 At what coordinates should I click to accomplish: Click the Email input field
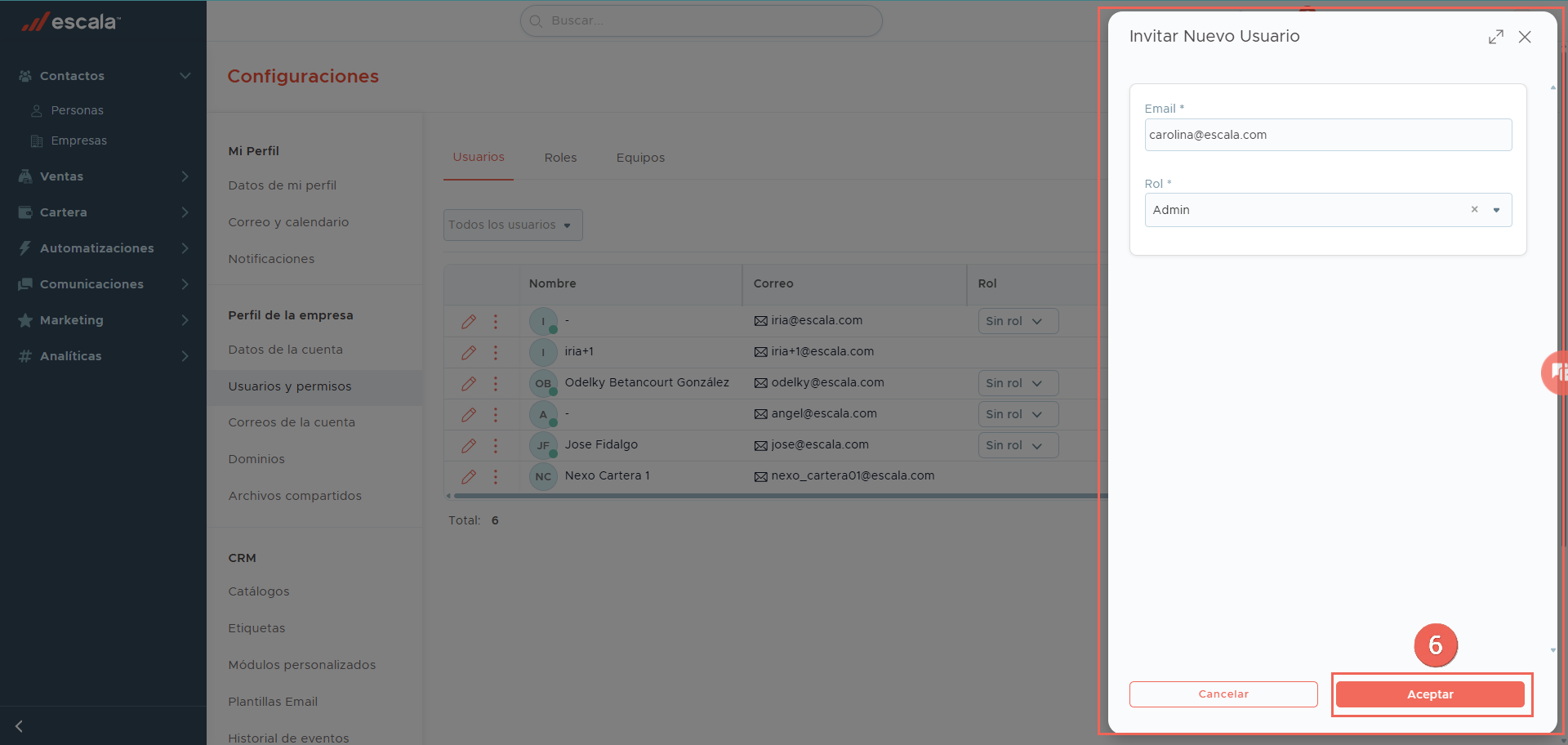pyautogui.click(x=1328, y=135)
